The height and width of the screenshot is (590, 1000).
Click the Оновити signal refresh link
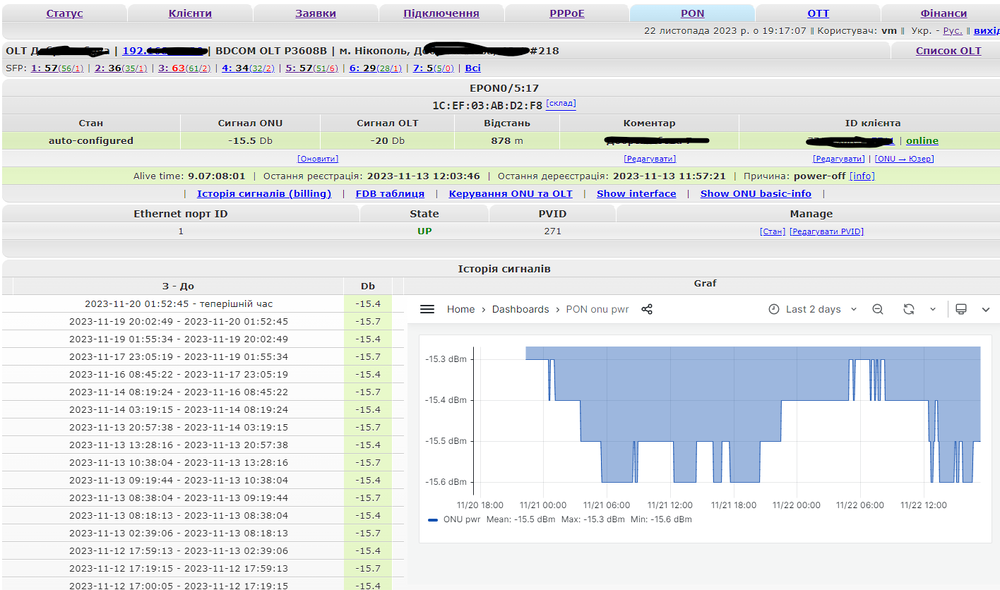(x=318, y=158)
